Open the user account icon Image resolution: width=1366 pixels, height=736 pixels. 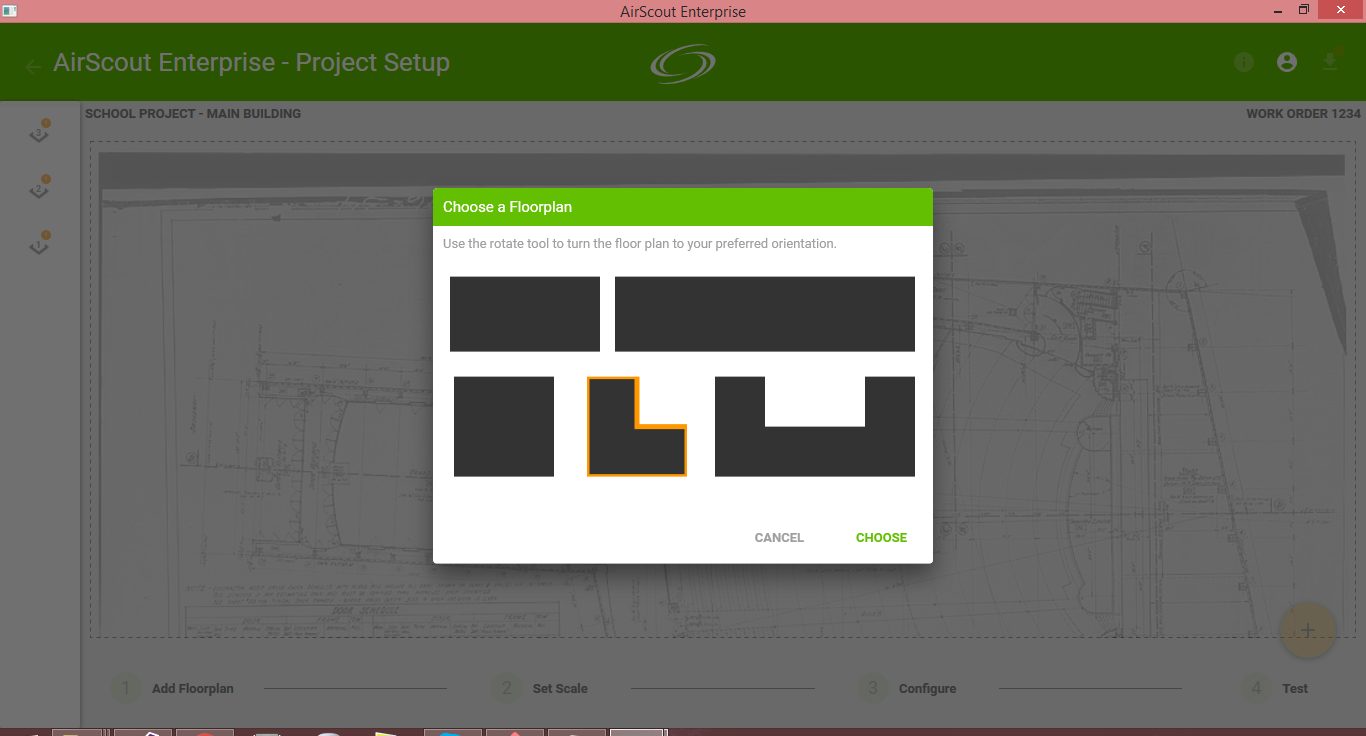click(1287, 62)
